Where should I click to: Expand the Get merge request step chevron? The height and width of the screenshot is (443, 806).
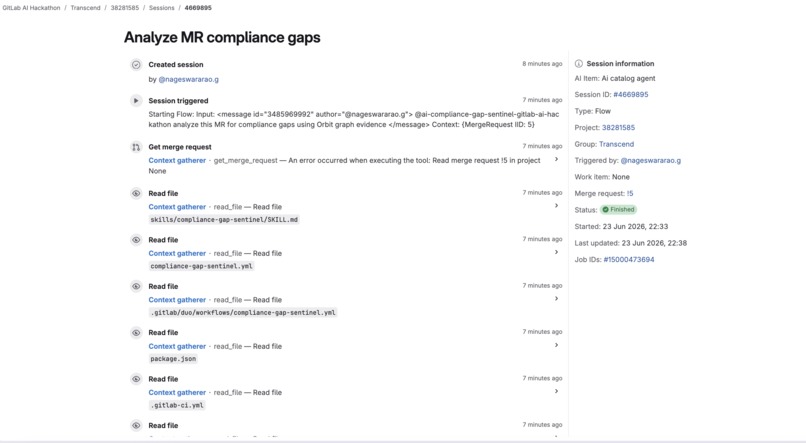[556, 159]
